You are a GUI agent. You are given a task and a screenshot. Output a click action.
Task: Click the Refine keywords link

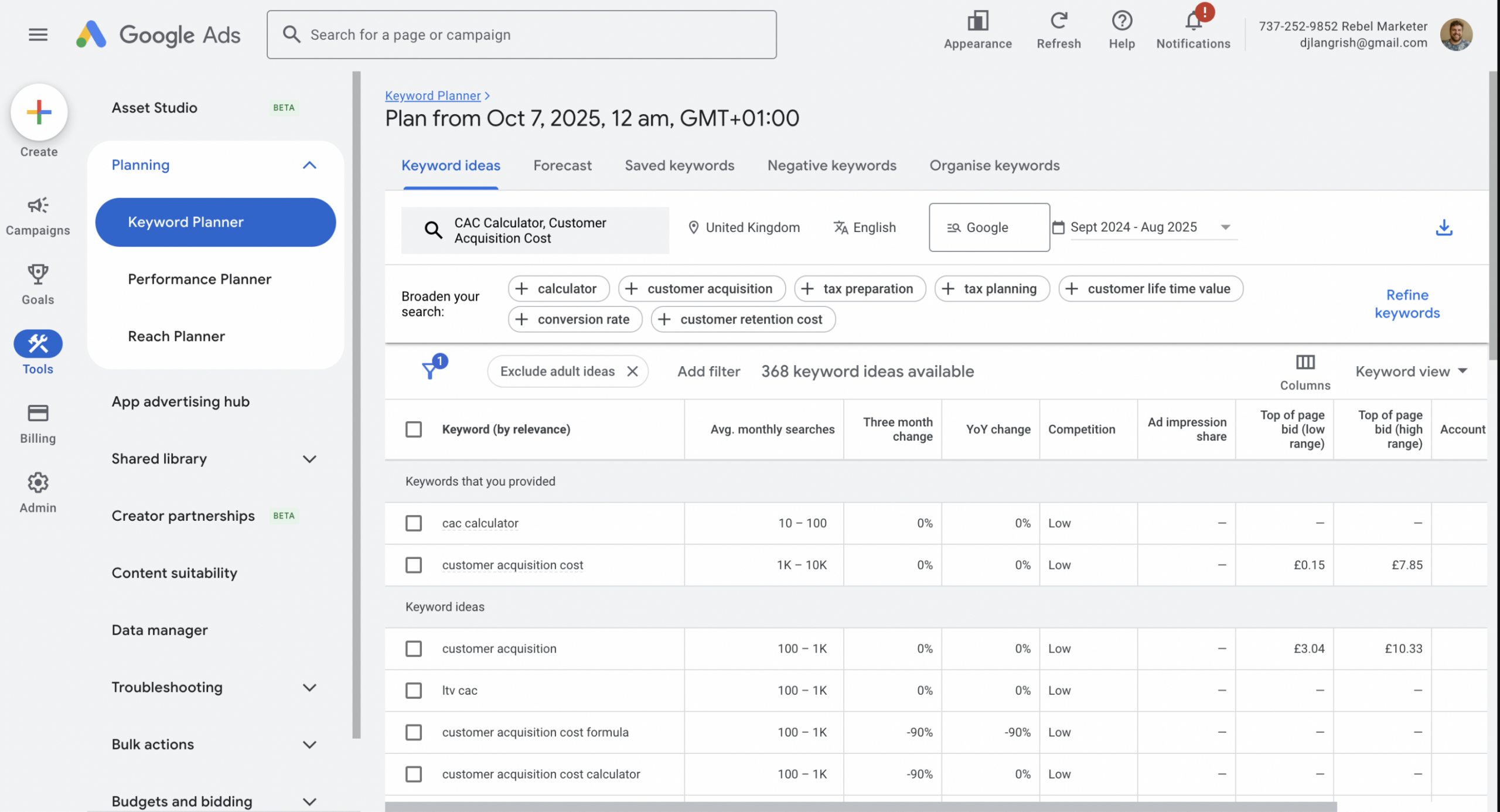pyautogui.click(x=1407, y=303)
